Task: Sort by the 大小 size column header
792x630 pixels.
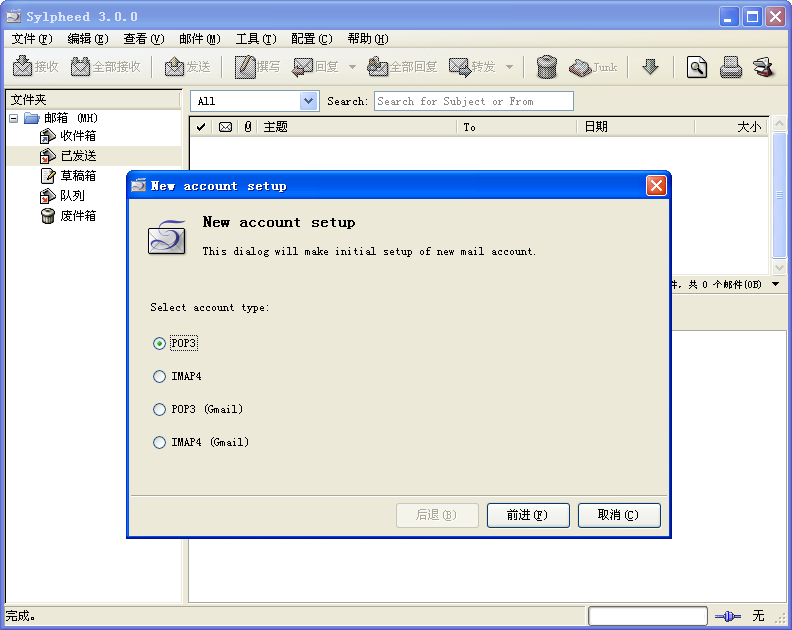Action: 731,127
